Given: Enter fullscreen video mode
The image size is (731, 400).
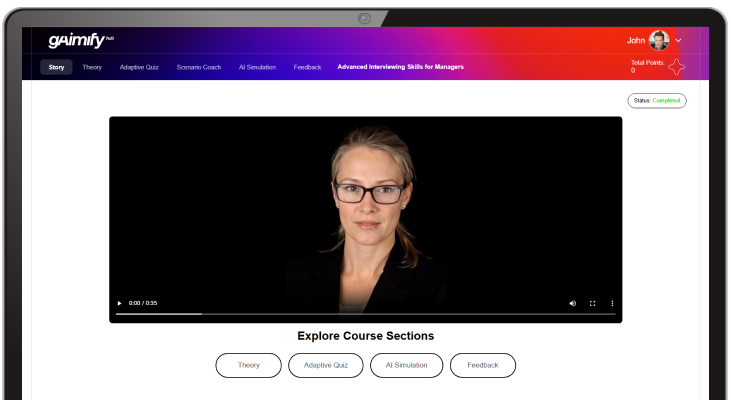Looking at the screenshot, I should 593,303.
